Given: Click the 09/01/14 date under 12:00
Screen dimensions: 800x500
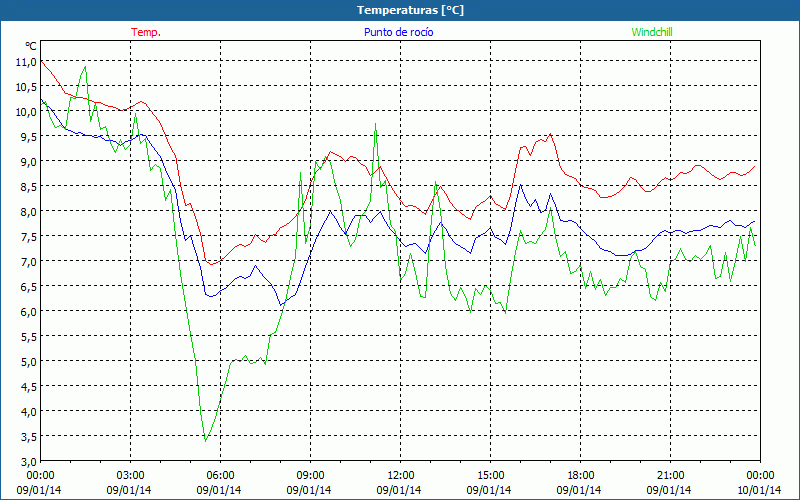Looking at the screenshot, I should click(399, 490).
